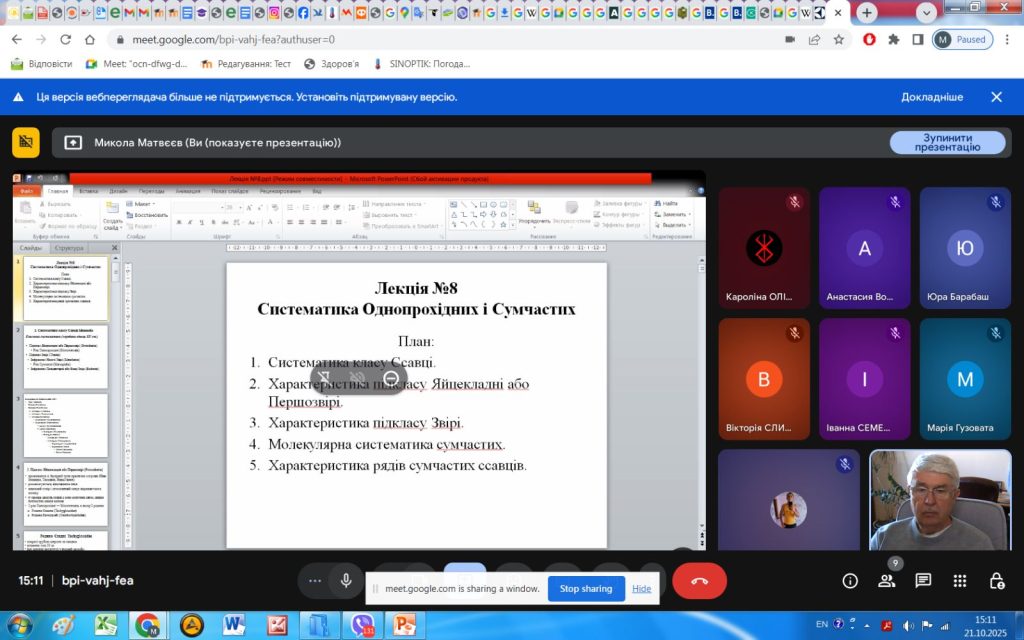Open the Paused profile menu
The image size is (1024, 640).
[961, 39]
